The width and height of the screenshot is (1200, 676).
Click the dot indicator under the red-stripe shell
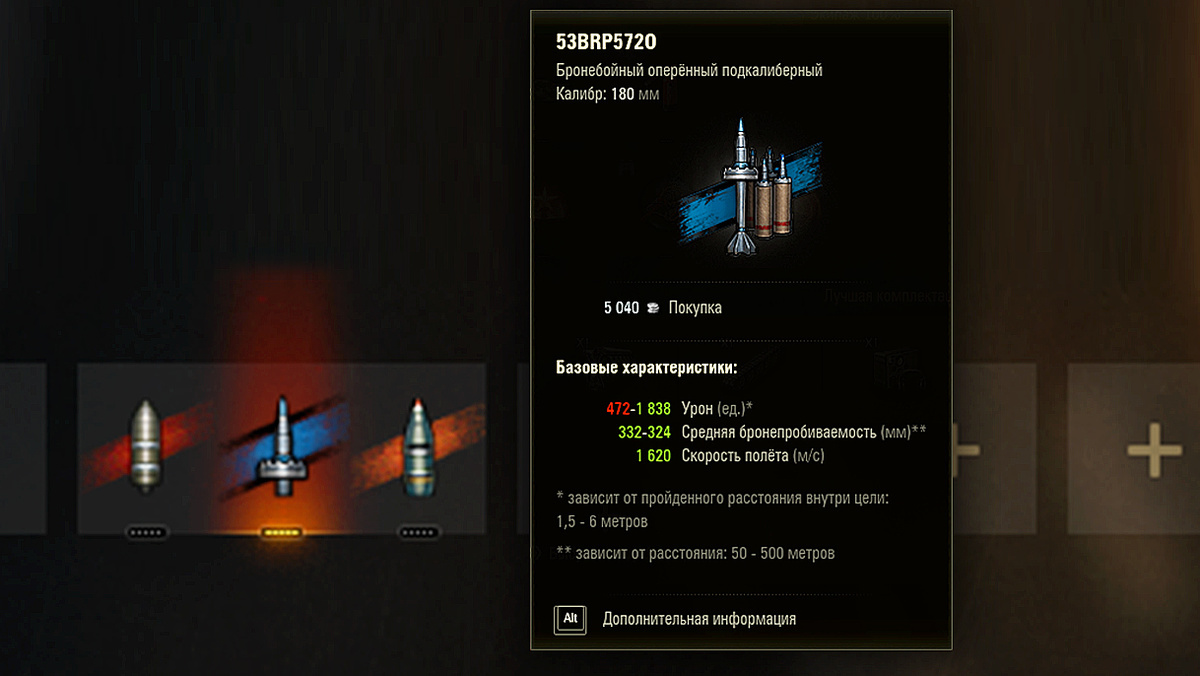147,533
